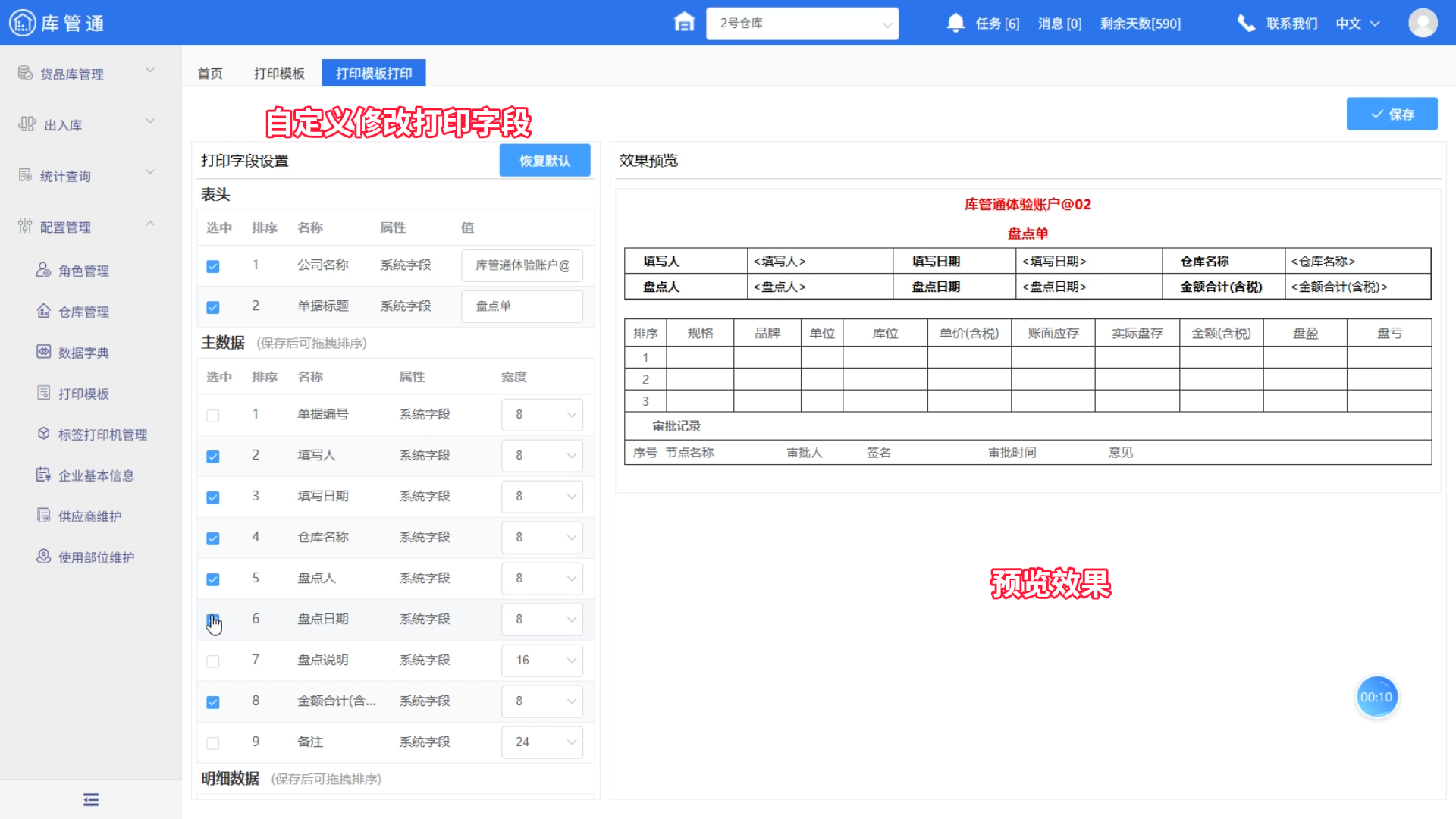Click the 使用部位维护 icon
1456x819 pixels.
(x=43, y=557)
